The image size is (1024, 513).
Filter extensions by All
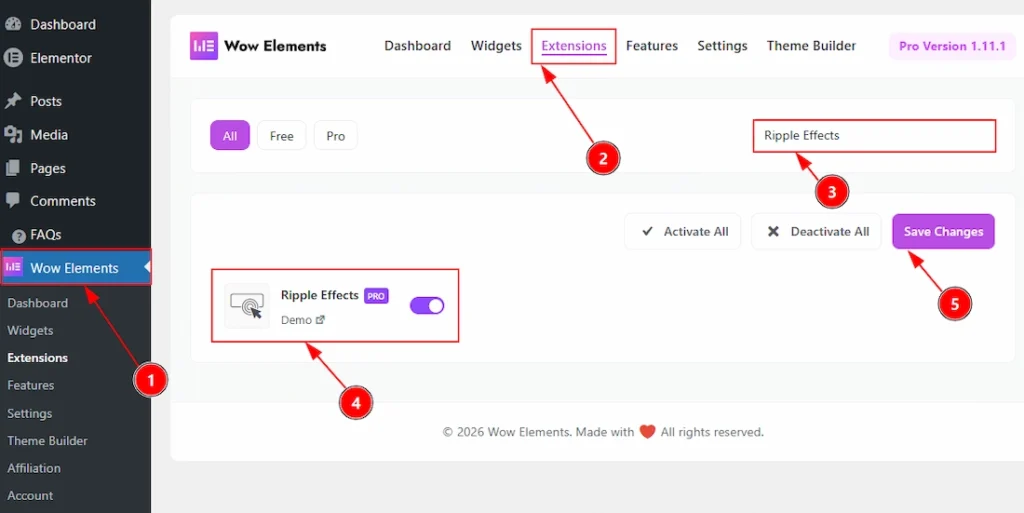(230, 136)
